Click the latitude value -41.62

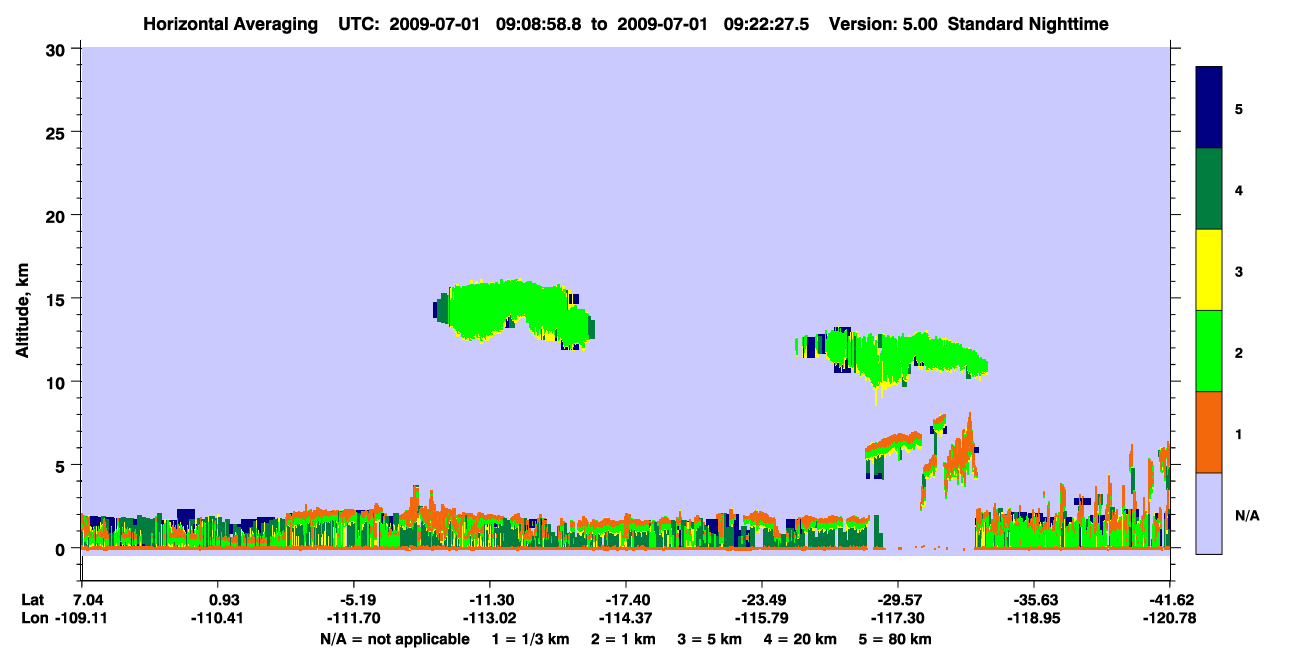pyautogui.click(x=1170, y=600)
